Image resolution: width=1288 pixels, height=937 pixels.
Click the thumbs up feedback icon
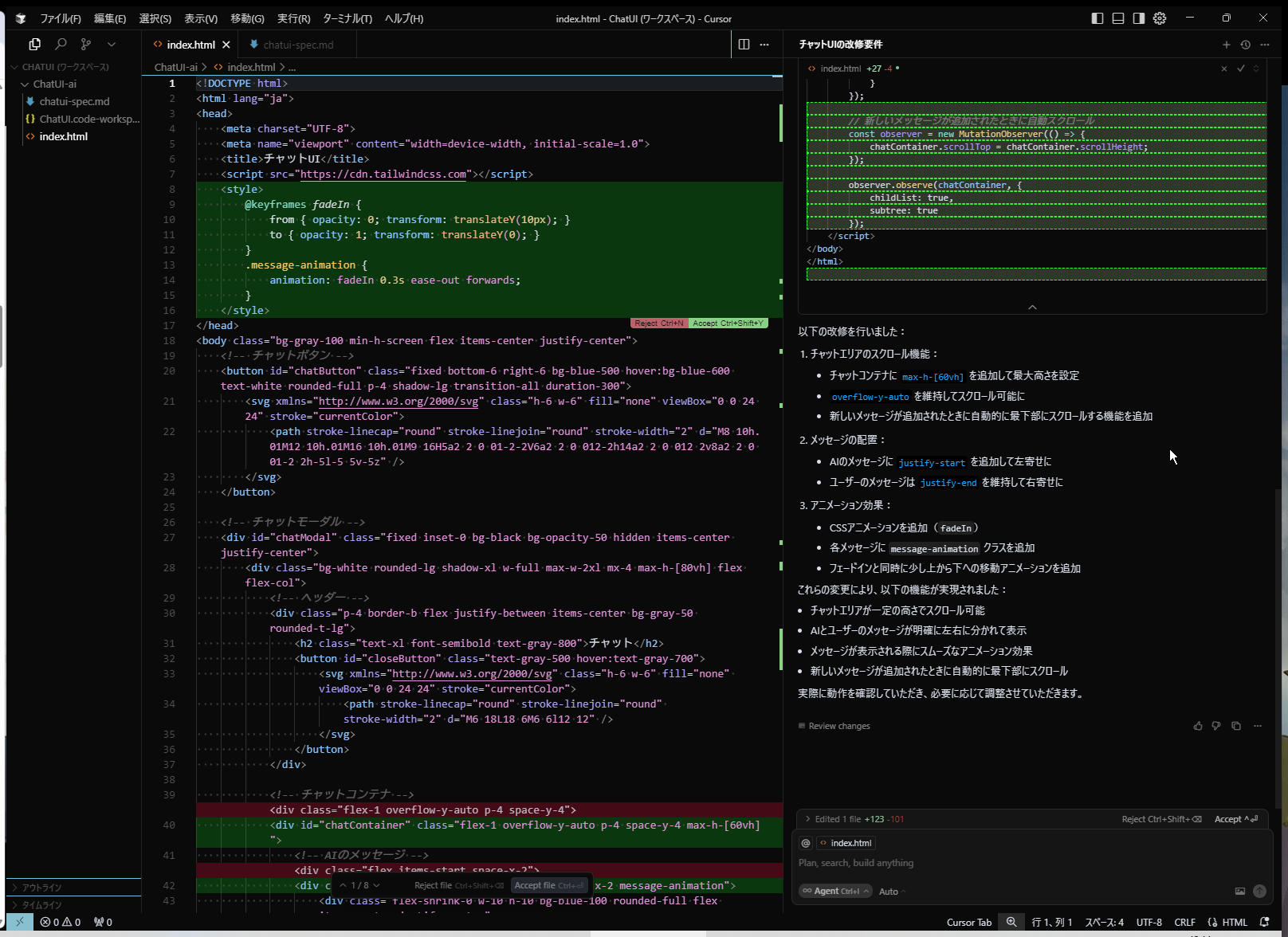[x=1197, y=726]
